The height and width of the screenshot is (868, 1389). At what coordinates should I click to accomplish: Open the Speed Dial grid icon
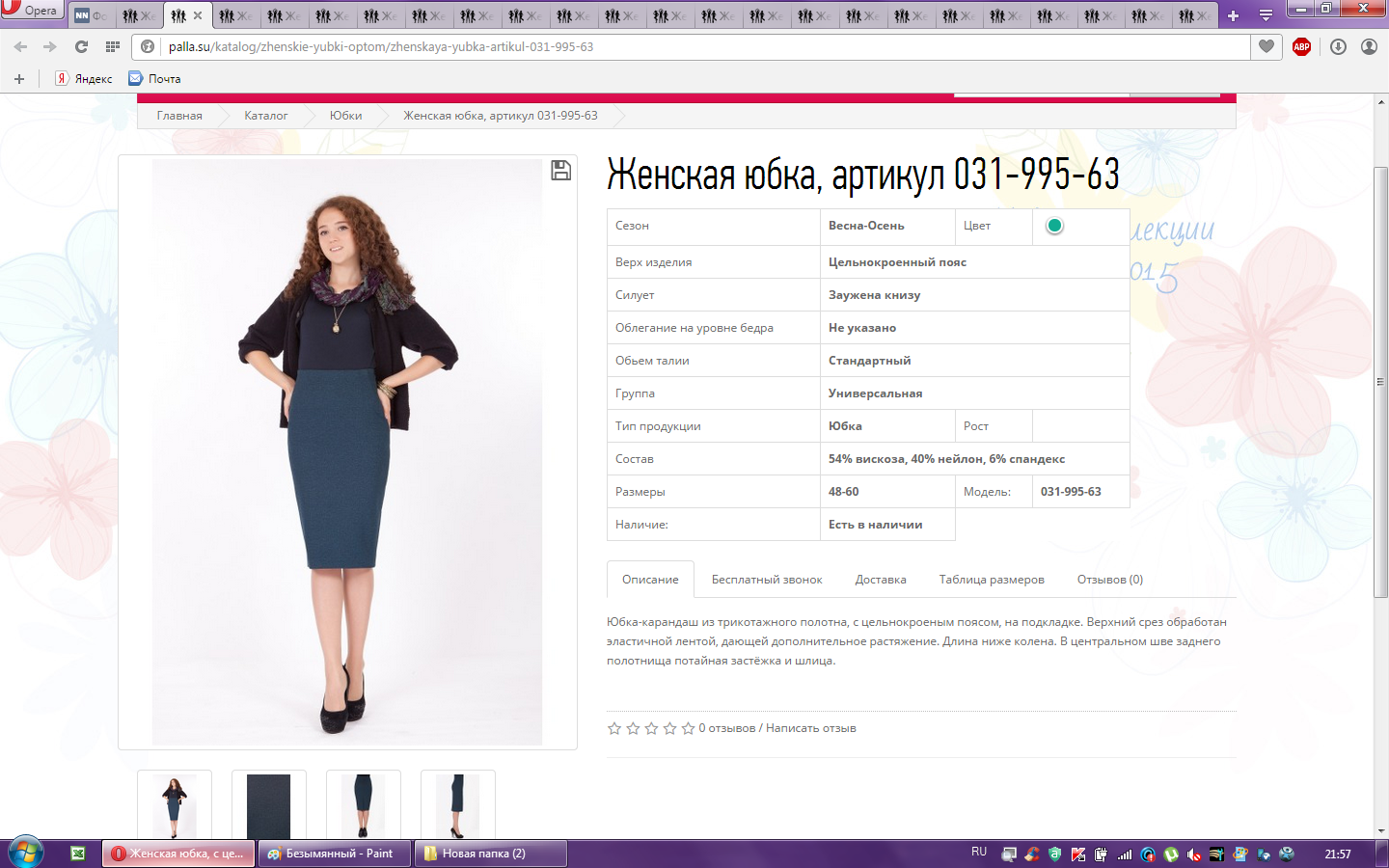[x=113, y=46]
